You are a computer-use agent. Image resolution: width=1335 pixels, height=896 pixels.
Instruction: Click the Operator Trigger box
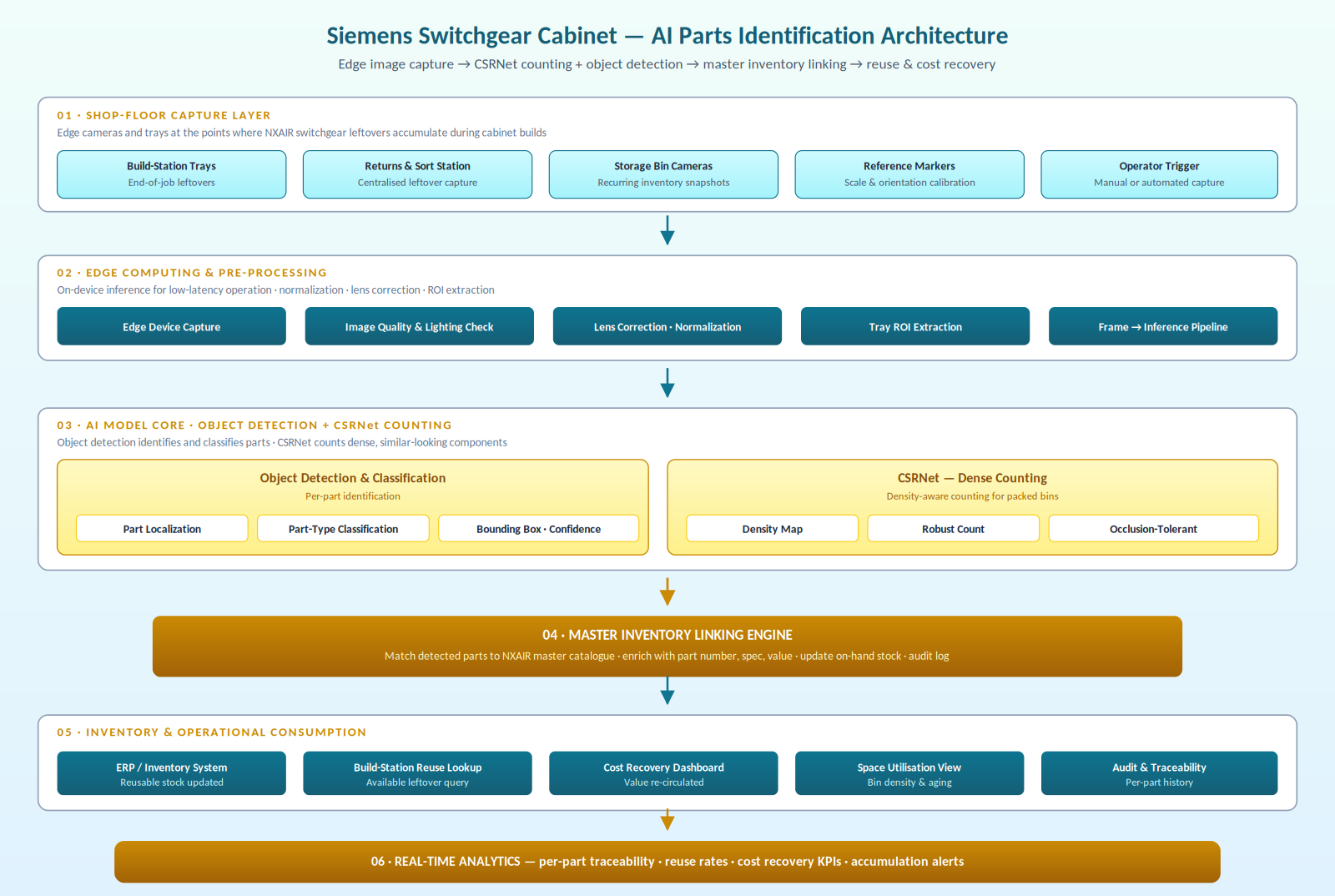click(x=1159, y=174)
